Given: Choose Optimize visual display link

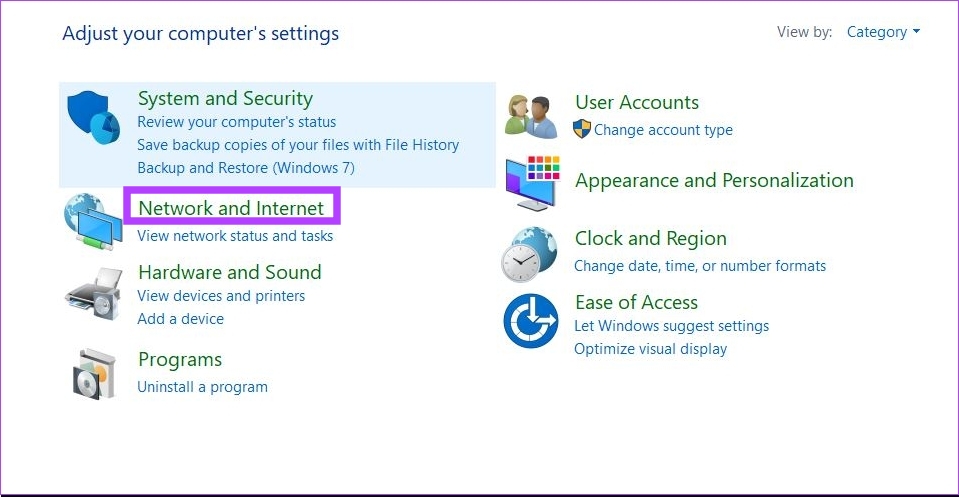Looking at the screenshot, I should click(x=650, y=349).
